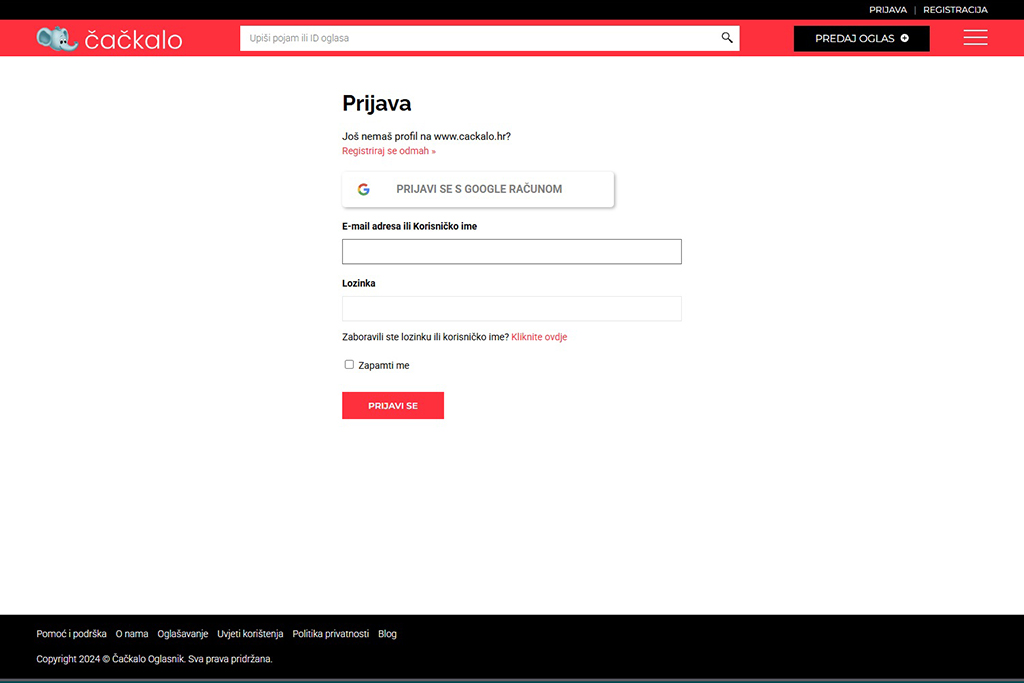Viewport: 1024px width, 683px height.
Task: Open Kliknite ovdje for forgotten password
Action: (x=538, y=337)
